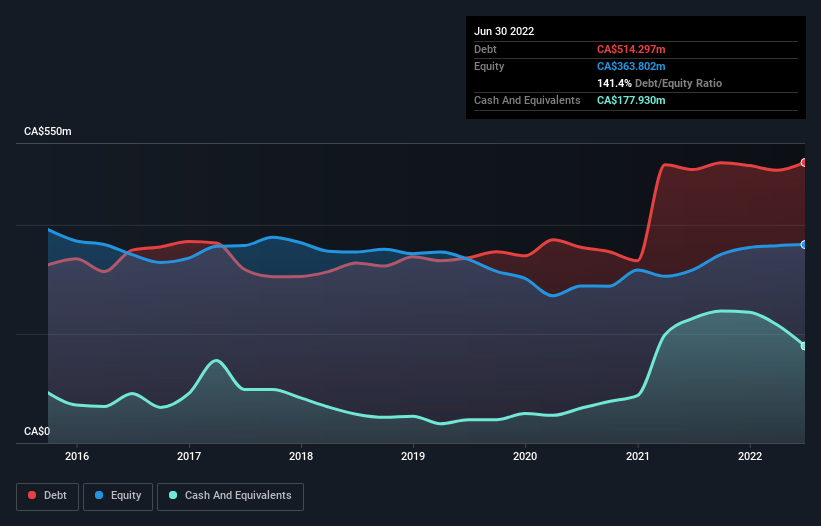The image size is (821, 526).
Task: Hide the Cash And Equivalents series
Action: coord(229,495)
